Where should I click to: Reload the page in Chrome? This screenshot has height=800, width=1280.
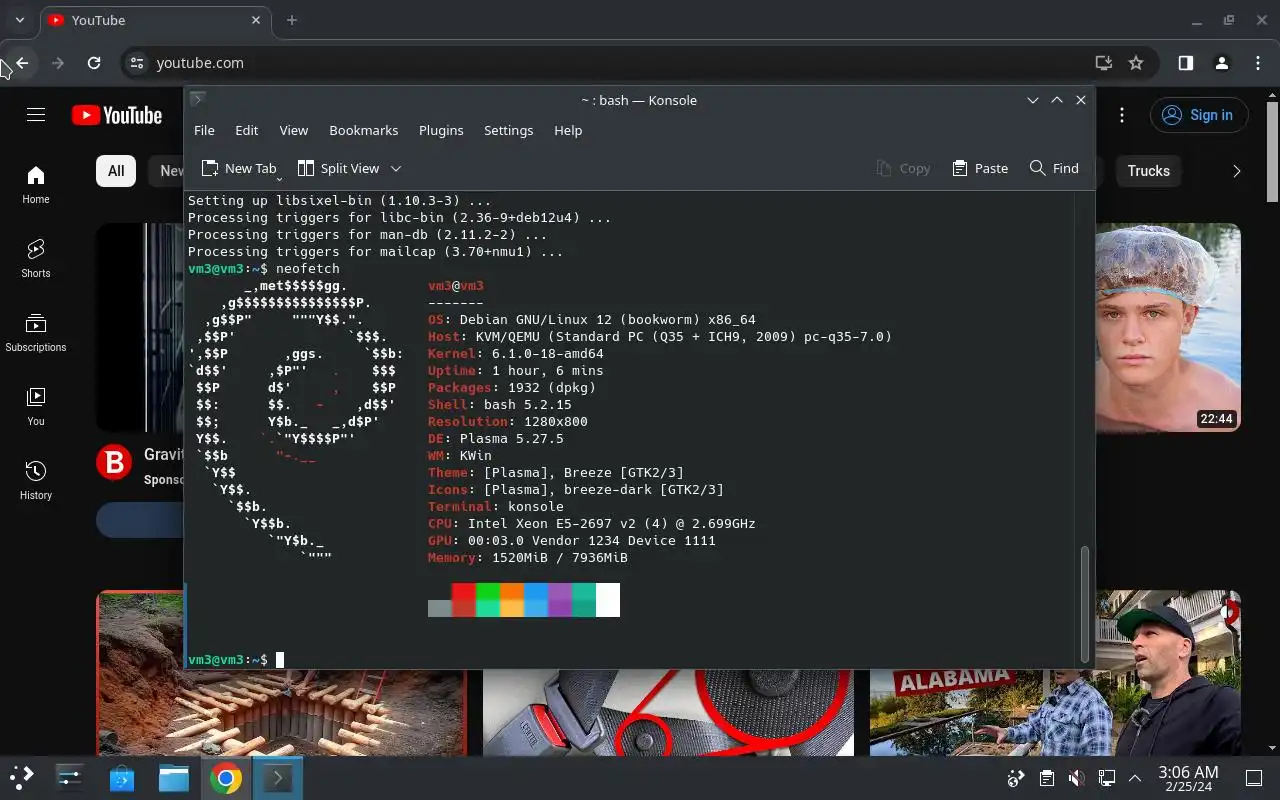point(94,63)
